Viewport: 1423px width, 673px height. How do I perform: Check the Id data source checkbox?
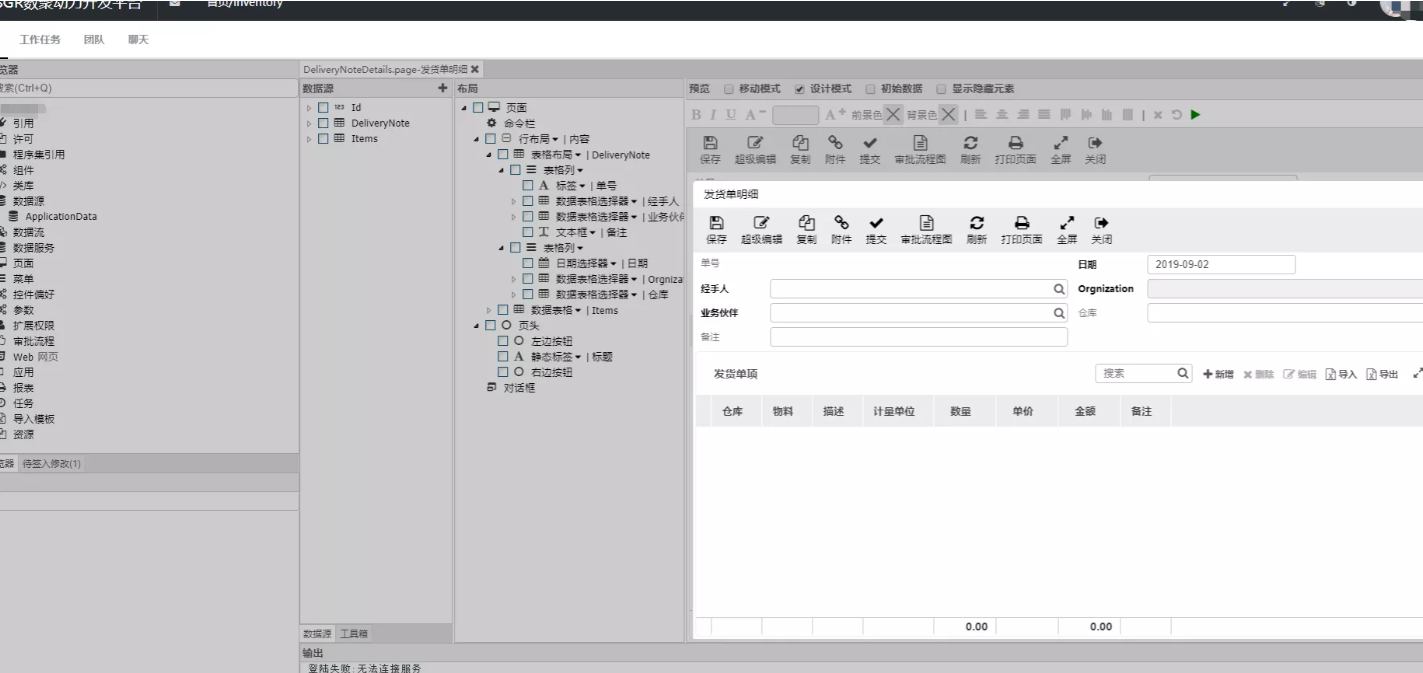[x=323, y=107]
